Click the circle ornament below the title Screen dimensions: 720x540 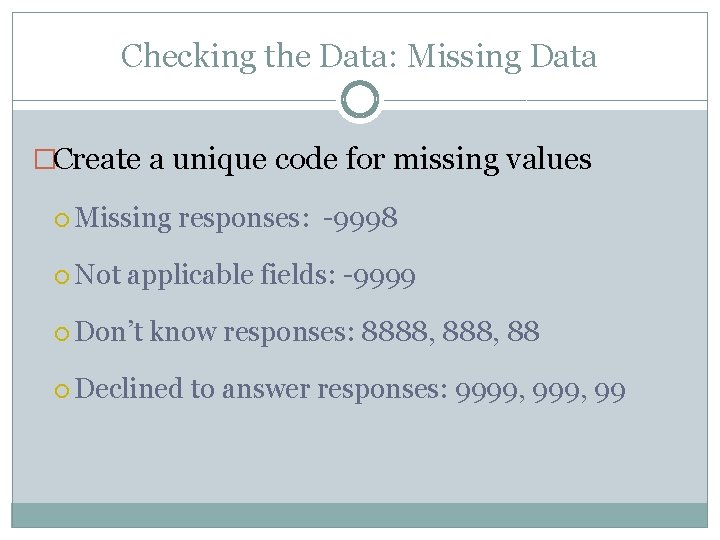coord(360,100)
